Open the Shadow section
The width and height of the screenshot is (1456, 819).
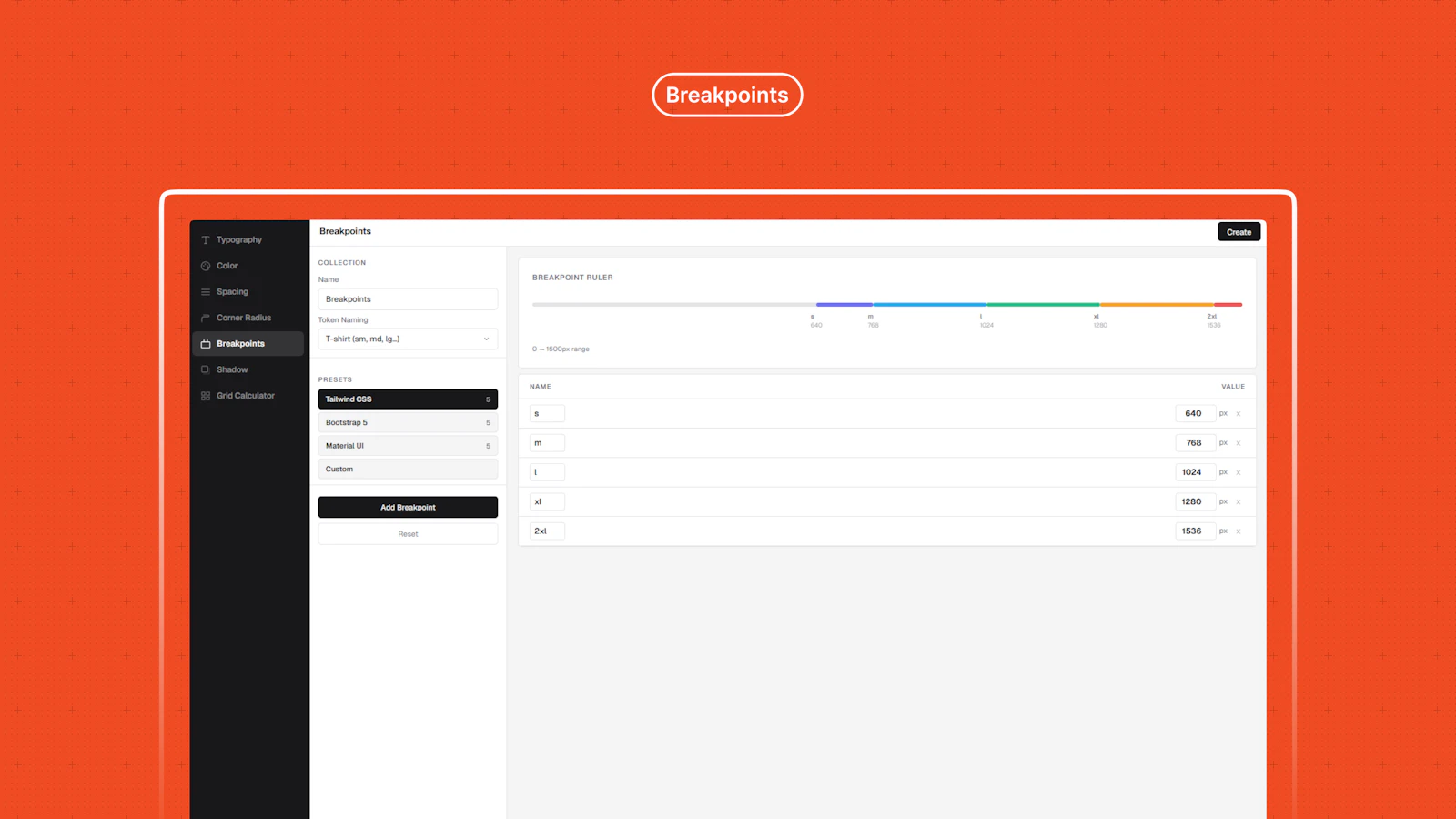click(x=248, y=369)
